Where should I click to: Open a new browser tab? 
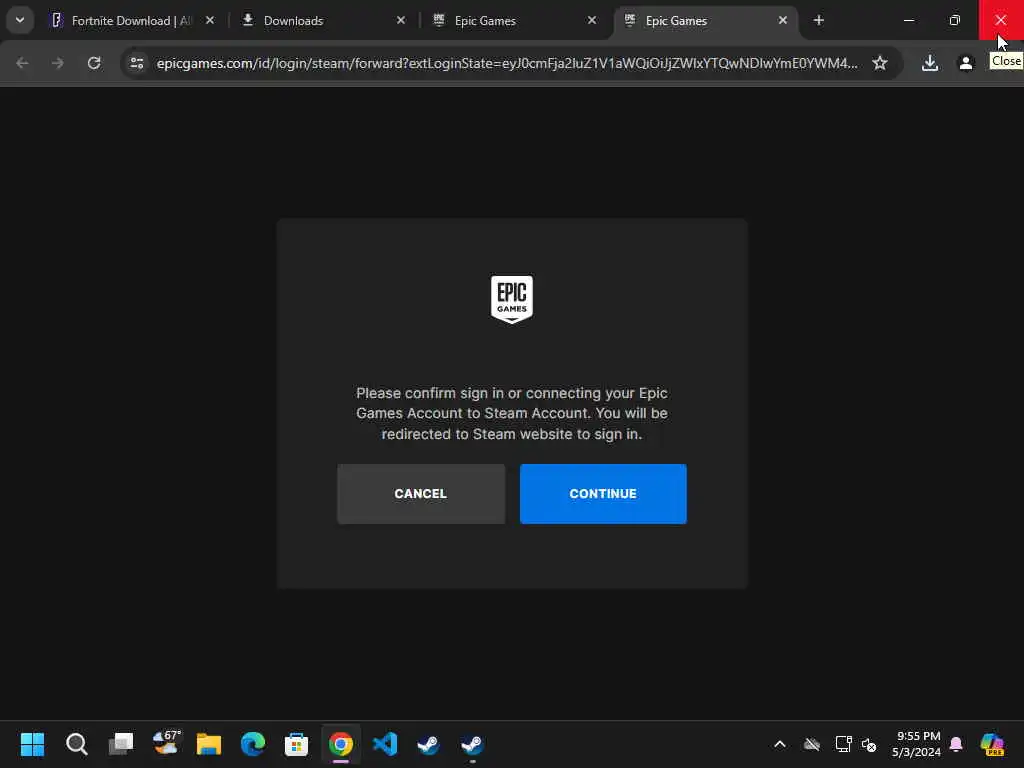818,20
